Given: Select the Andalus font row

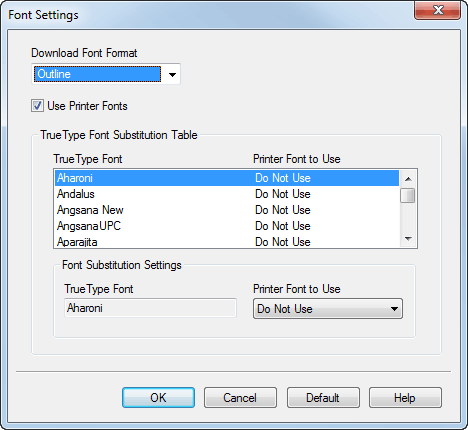Looking at the screenshot, I should 227,194.
